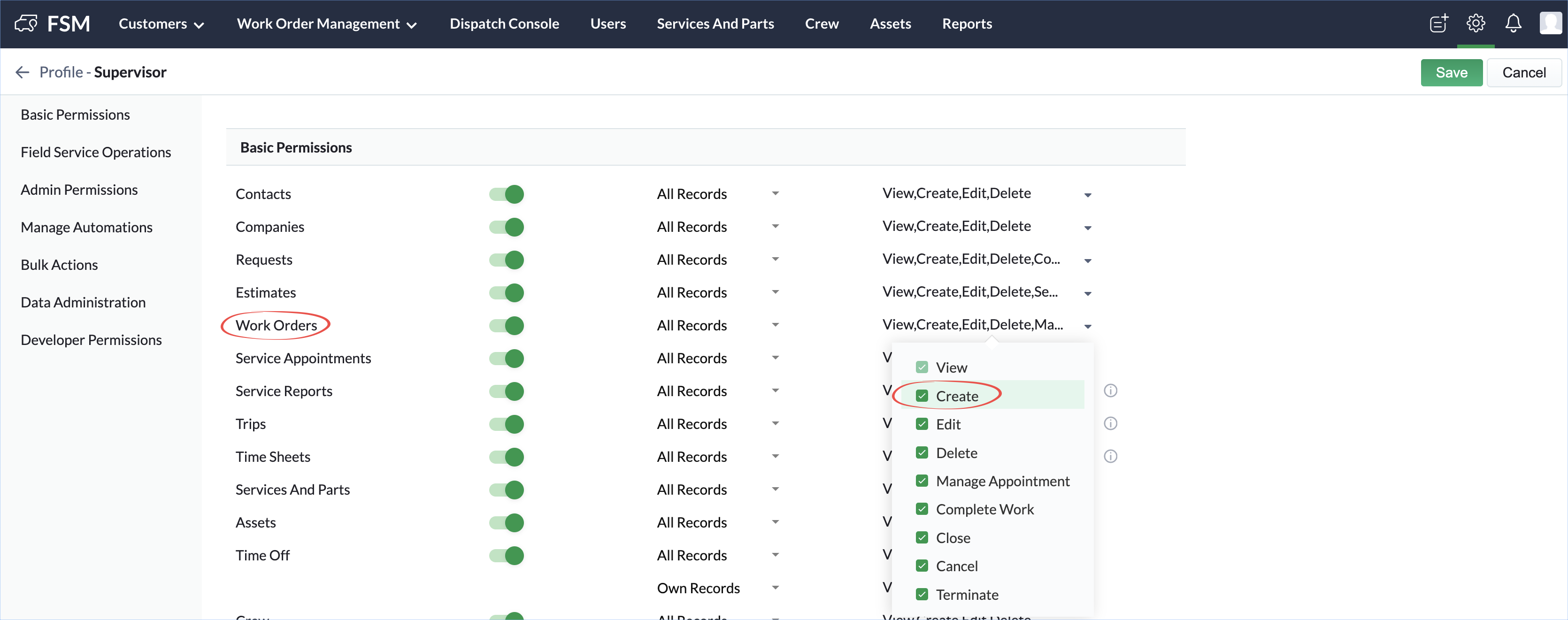Click the user profile avatar
Viewport: 1568px width, 620px height.
click(x=1550, y=24)
